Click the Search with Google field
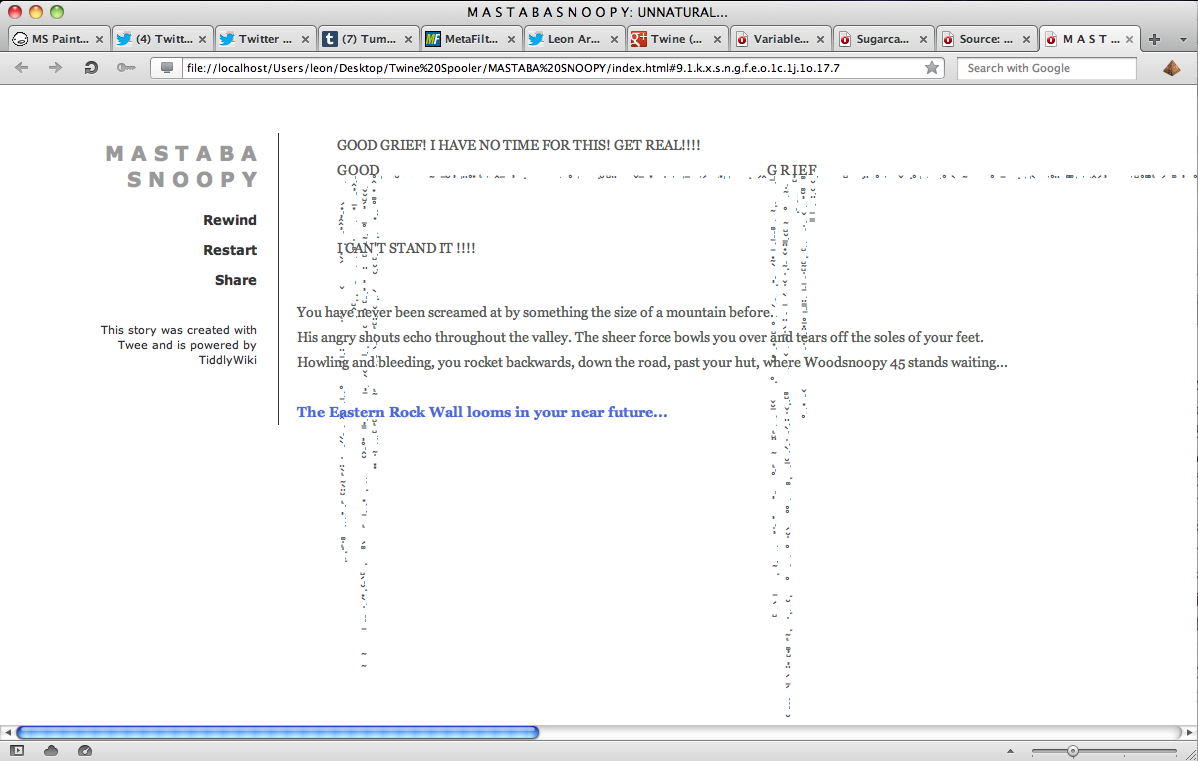This screenshot has width=1198, height=761. (x=1045, y=68)
